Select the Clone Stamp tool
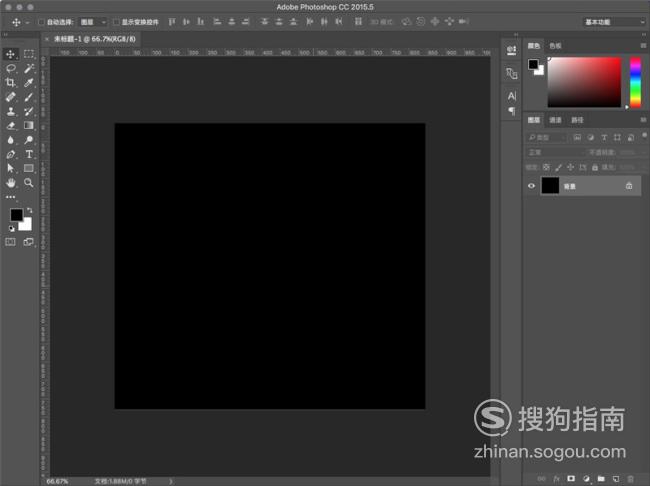The width and height of the screenshot is (650, 486). [x=10, y=111]
